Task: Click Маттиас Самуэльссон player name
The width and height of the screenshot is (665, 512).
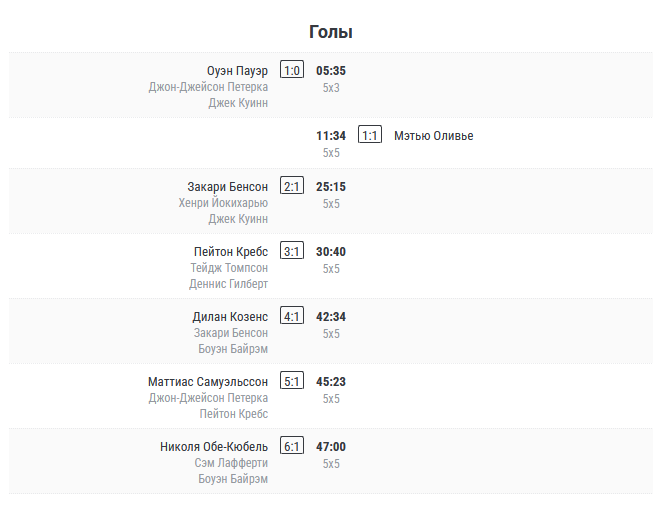Action: (208, 382)
